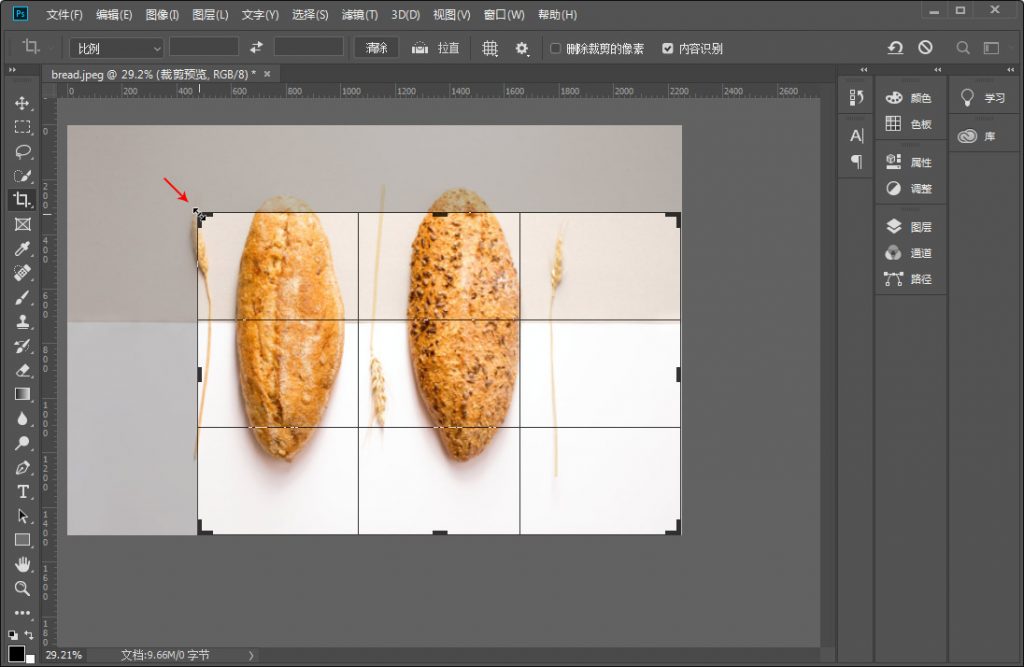Select the Brush tool
This screenshot has height=667, width=1024.
[x=22, y=297]
